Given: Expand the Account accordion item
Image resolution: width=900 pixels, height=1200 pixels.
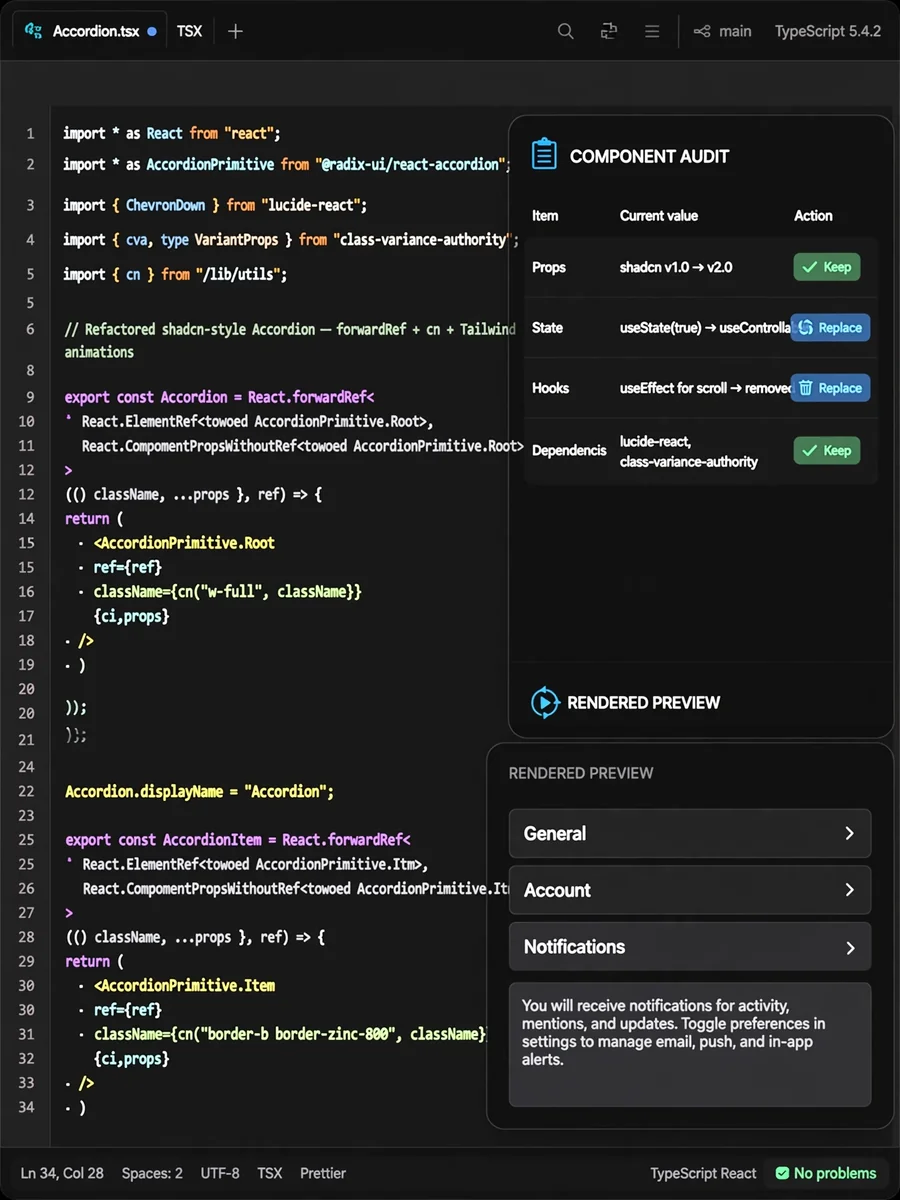Looking at the screenshot, I should pos(690,890).
